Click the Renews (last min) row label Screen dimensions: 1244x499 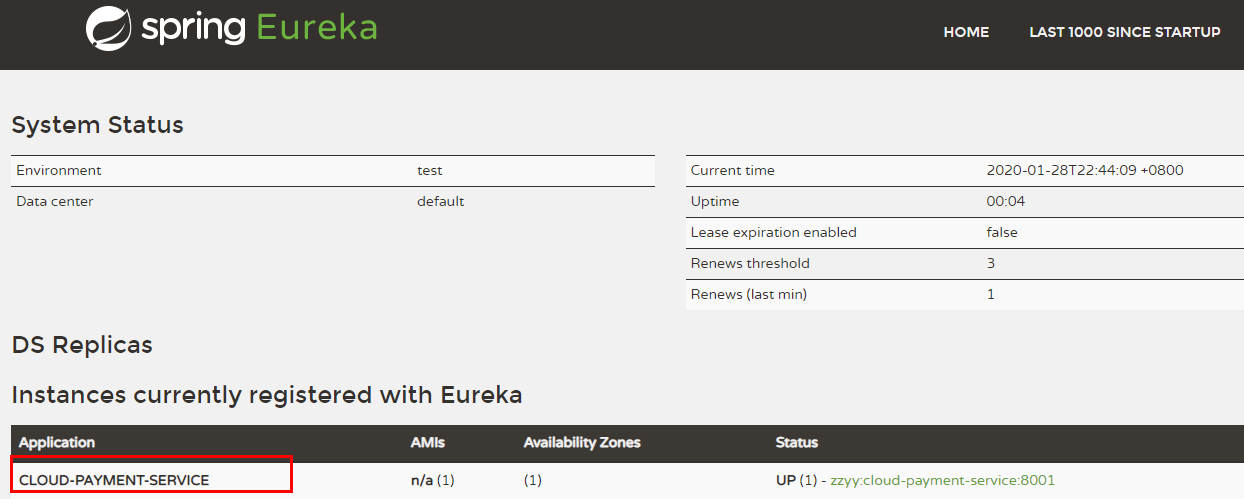tap(749, 294)
